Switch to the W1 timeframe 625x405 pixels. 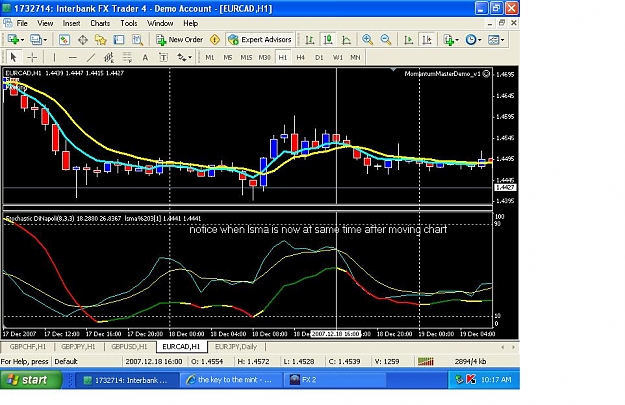tap(337, 57)
